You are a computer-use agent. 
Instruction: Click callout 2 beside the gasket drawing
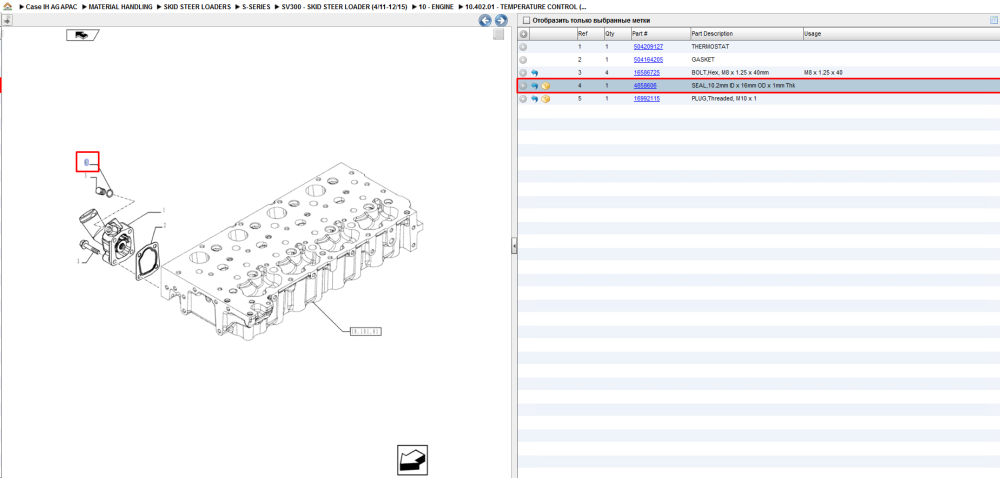pyautogui.click(x=165, y=225)
